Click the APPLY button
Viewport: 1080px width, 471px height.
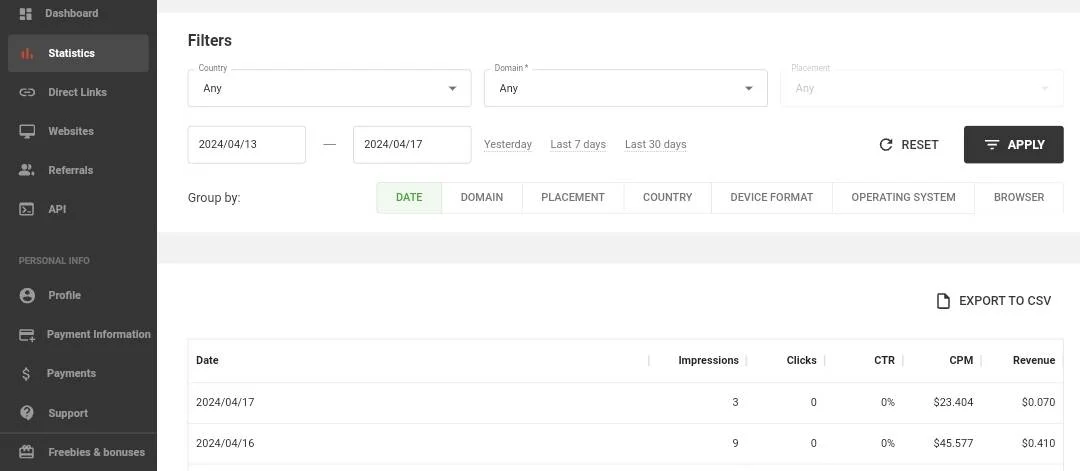click(x=1014, y=145)
